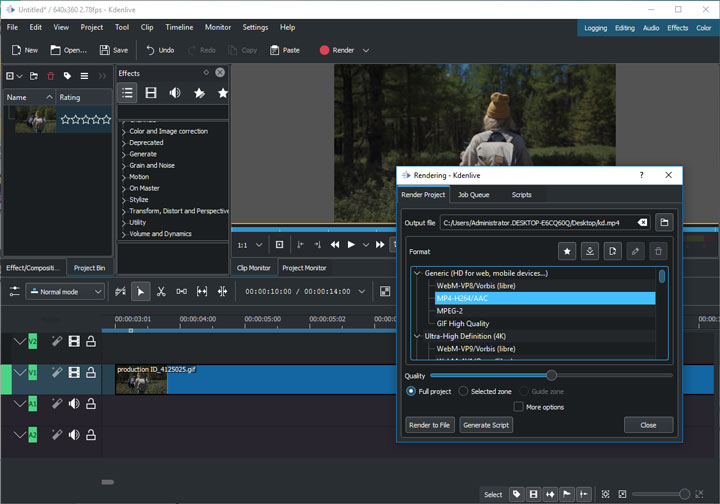Click the Render to File button
Screen dimensions: 720x504
click(x=429, y=425)
